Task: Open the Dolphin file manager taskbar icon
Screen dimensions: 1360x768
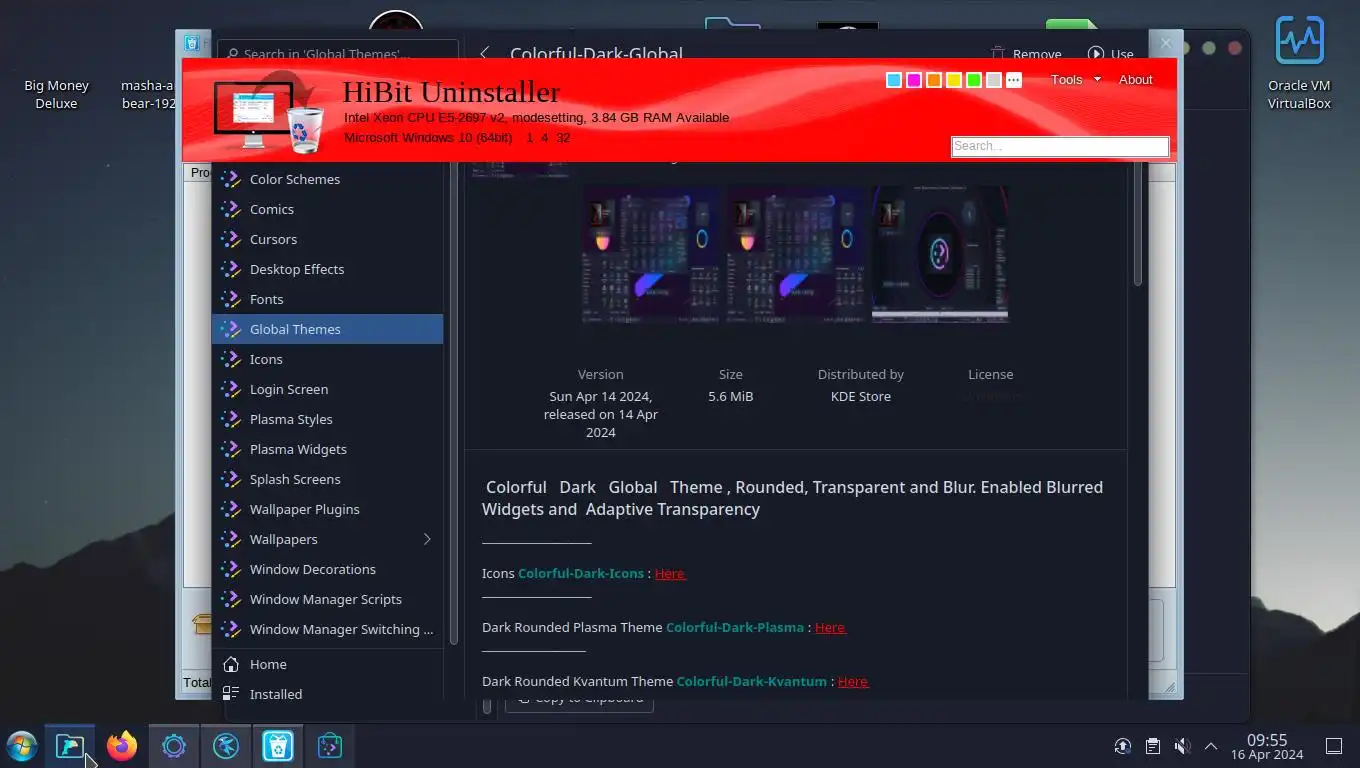Action: 70,746
